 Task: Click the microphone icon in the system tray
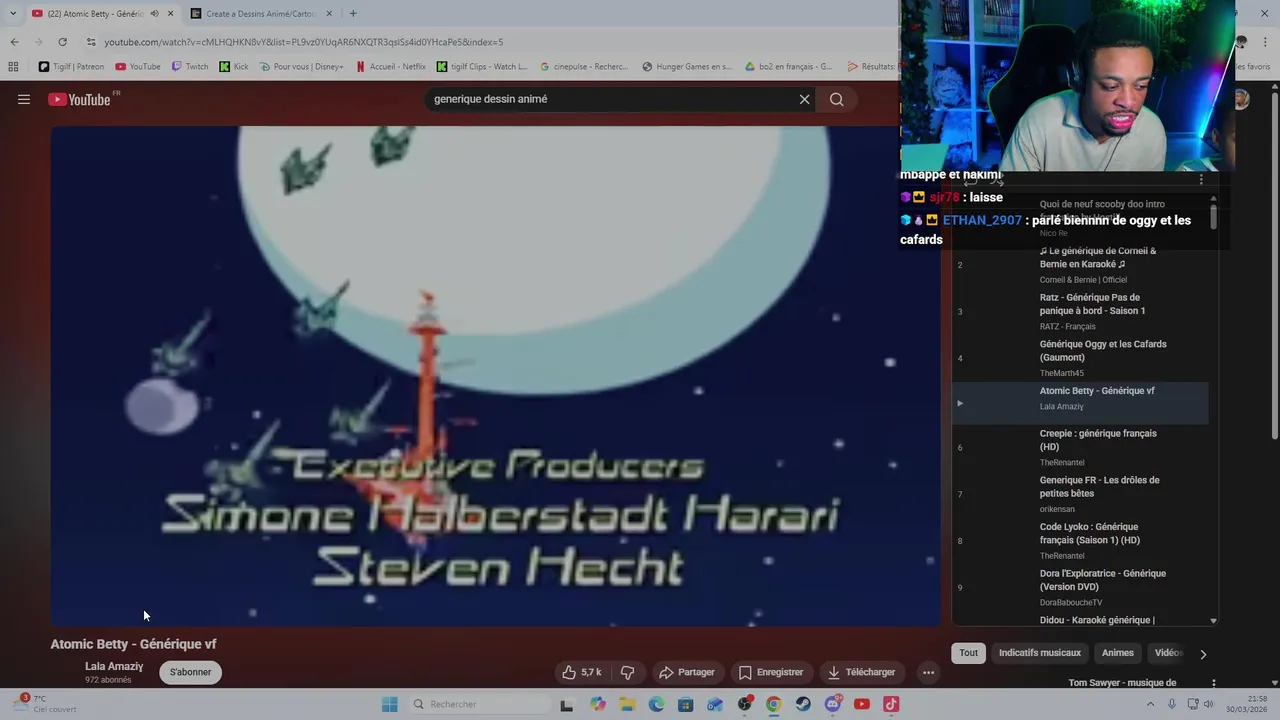(1172, 704)
